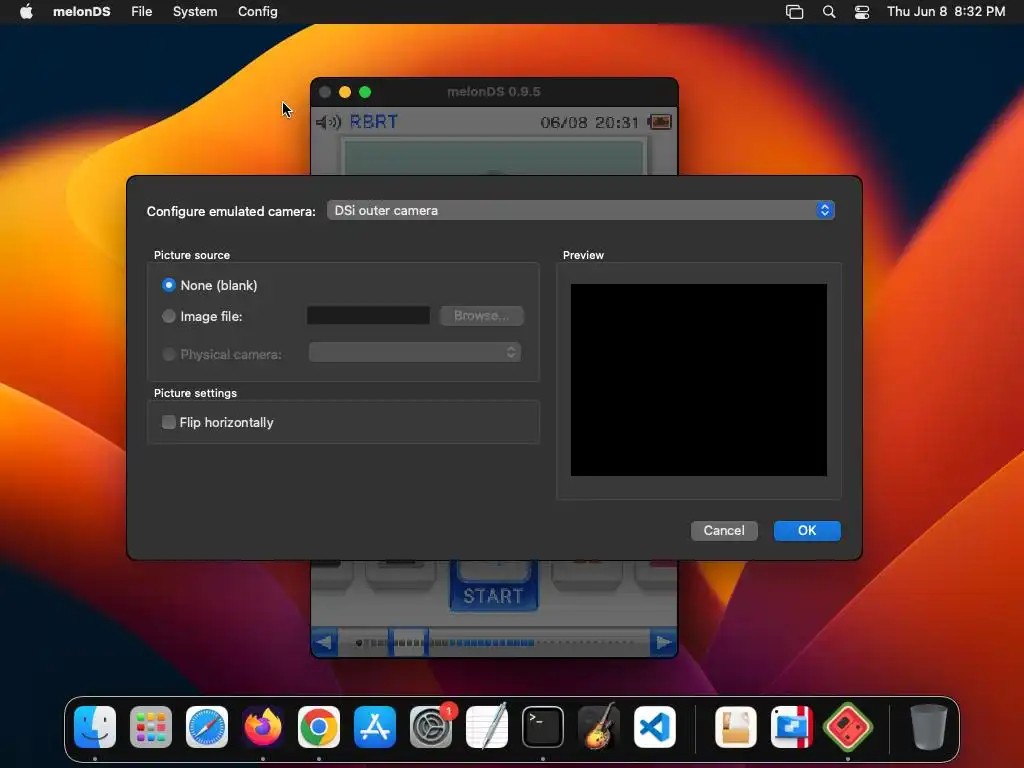Open the melonDS app menu

(x=82, y=11)
